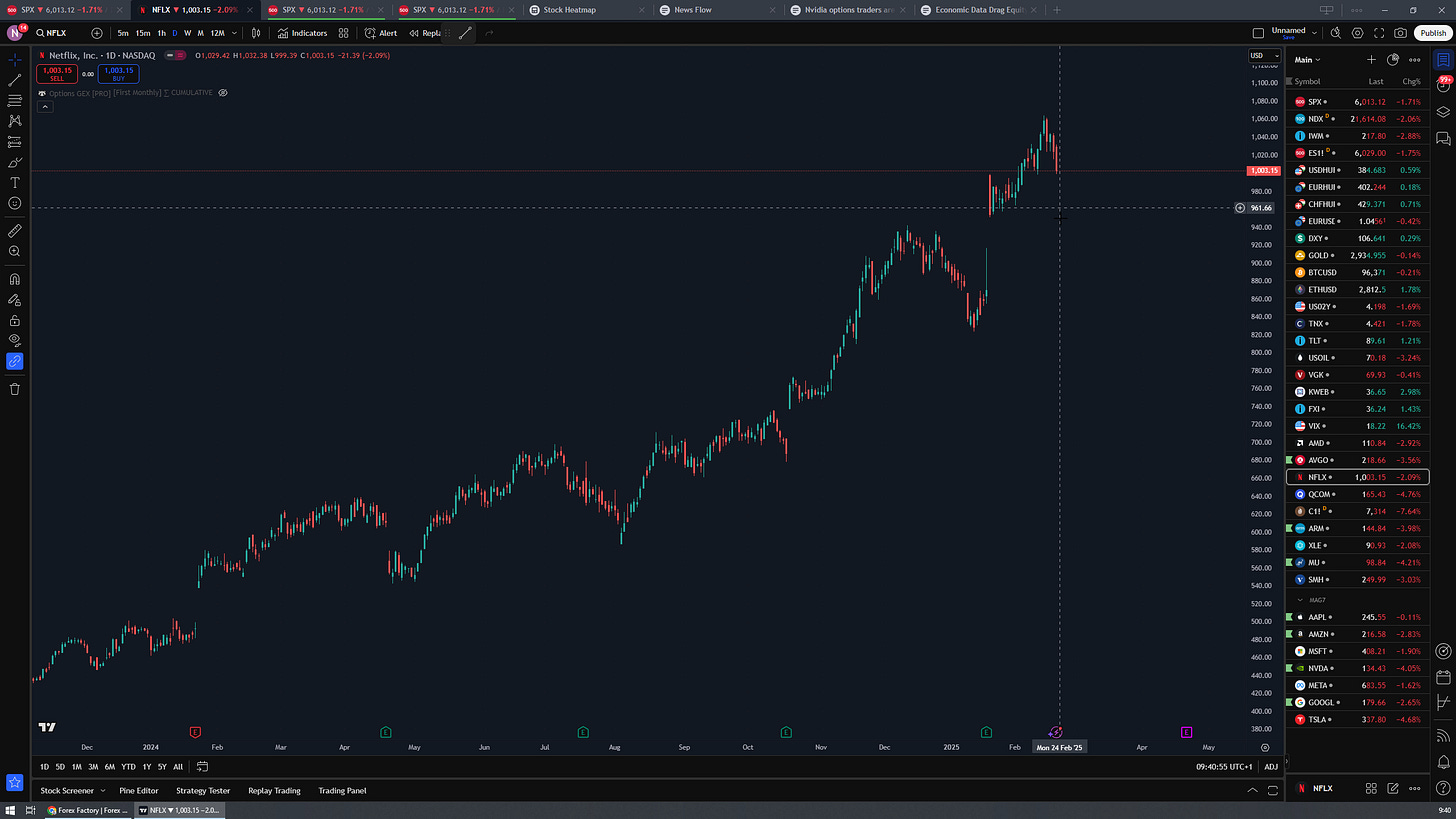
Task: Switch to the W weekly timeframe
Action: point(188,33)
